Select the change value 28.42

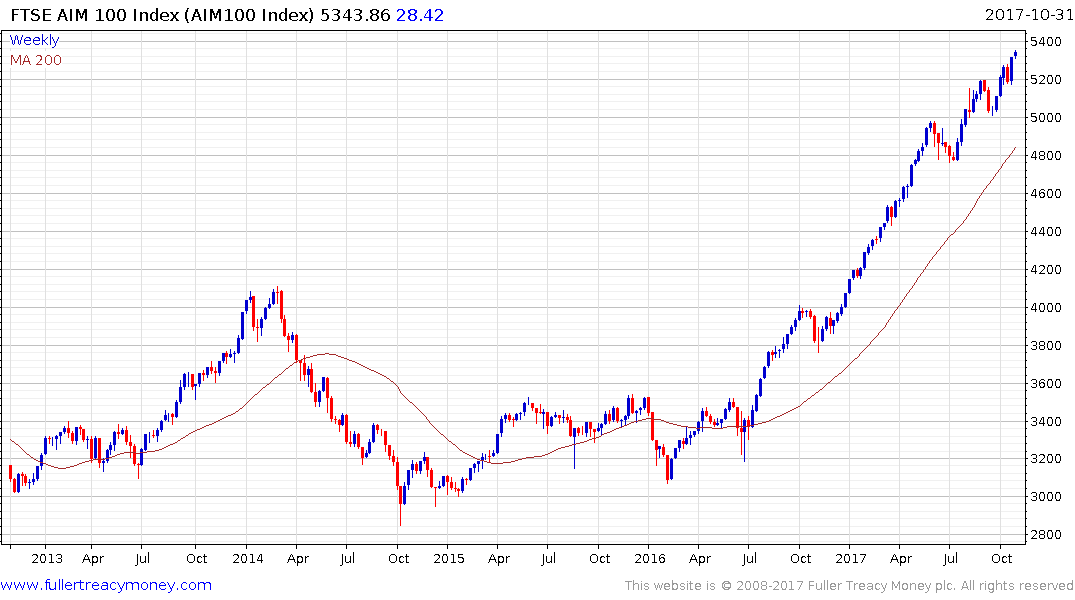pyautogui.click(x=420, y=14)
